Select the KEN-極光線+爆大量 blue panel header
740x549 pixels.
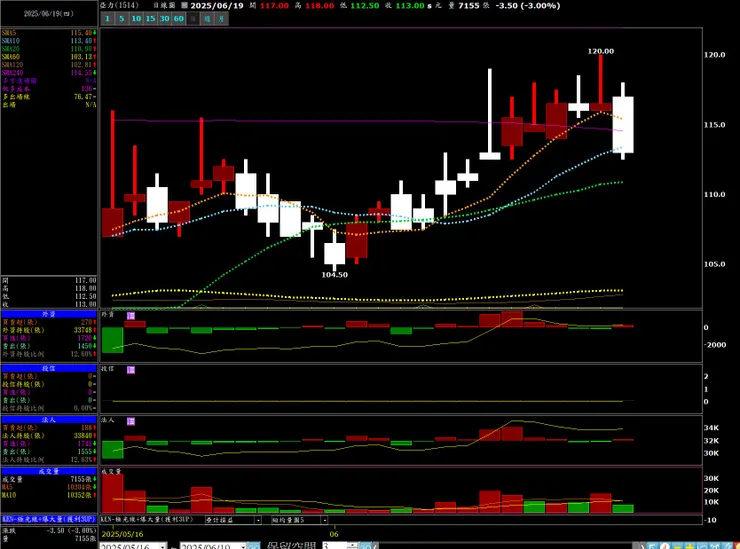49,519
